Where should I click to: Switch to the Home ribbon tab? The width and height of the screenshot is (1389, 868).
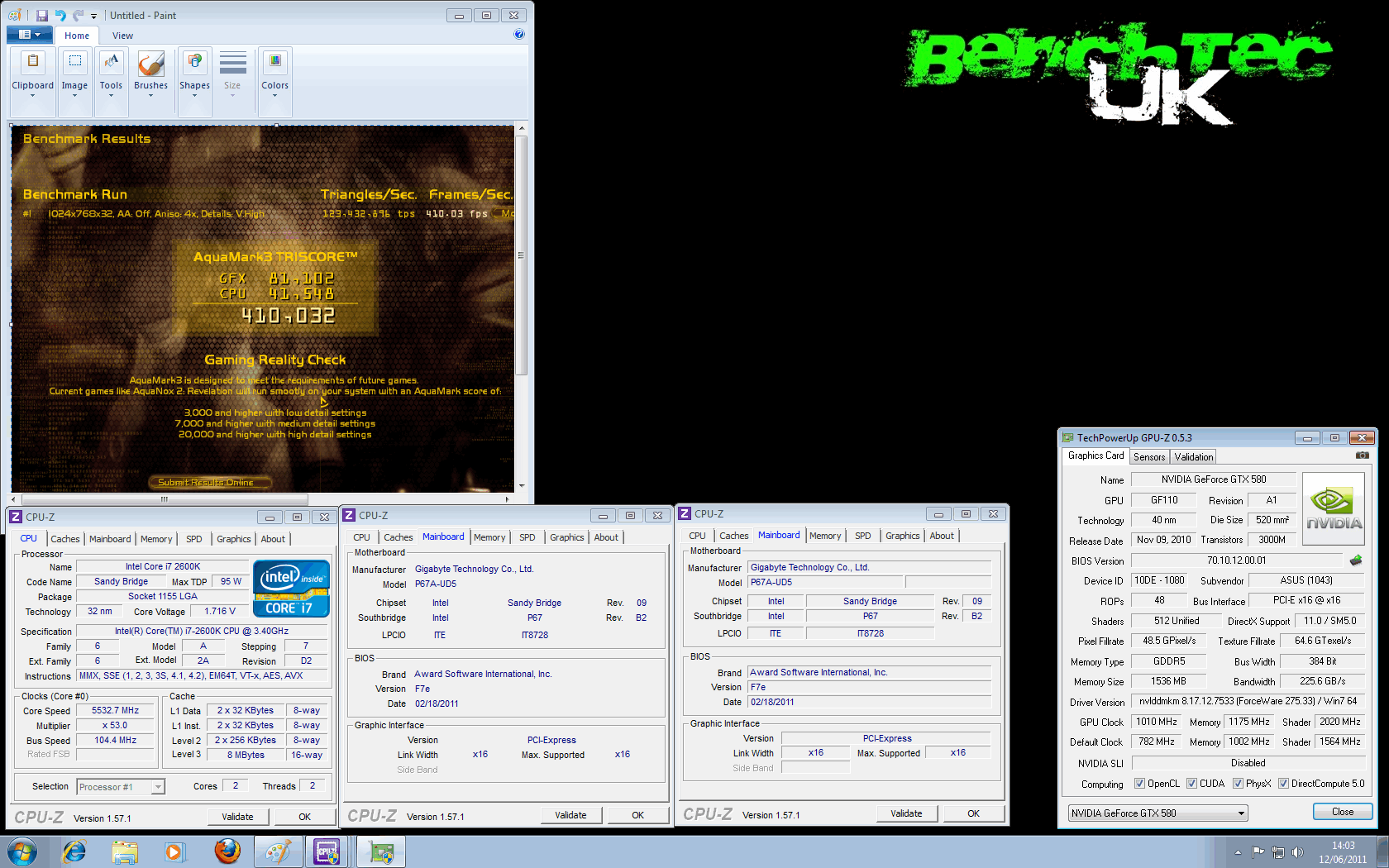point(77,36)
